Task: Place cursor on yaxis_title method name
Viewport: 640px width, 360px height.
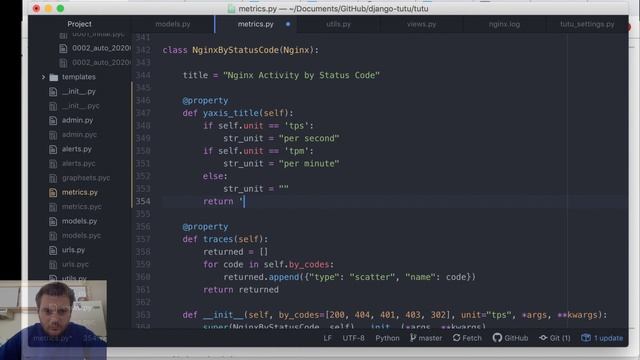Action: (231, 113)
